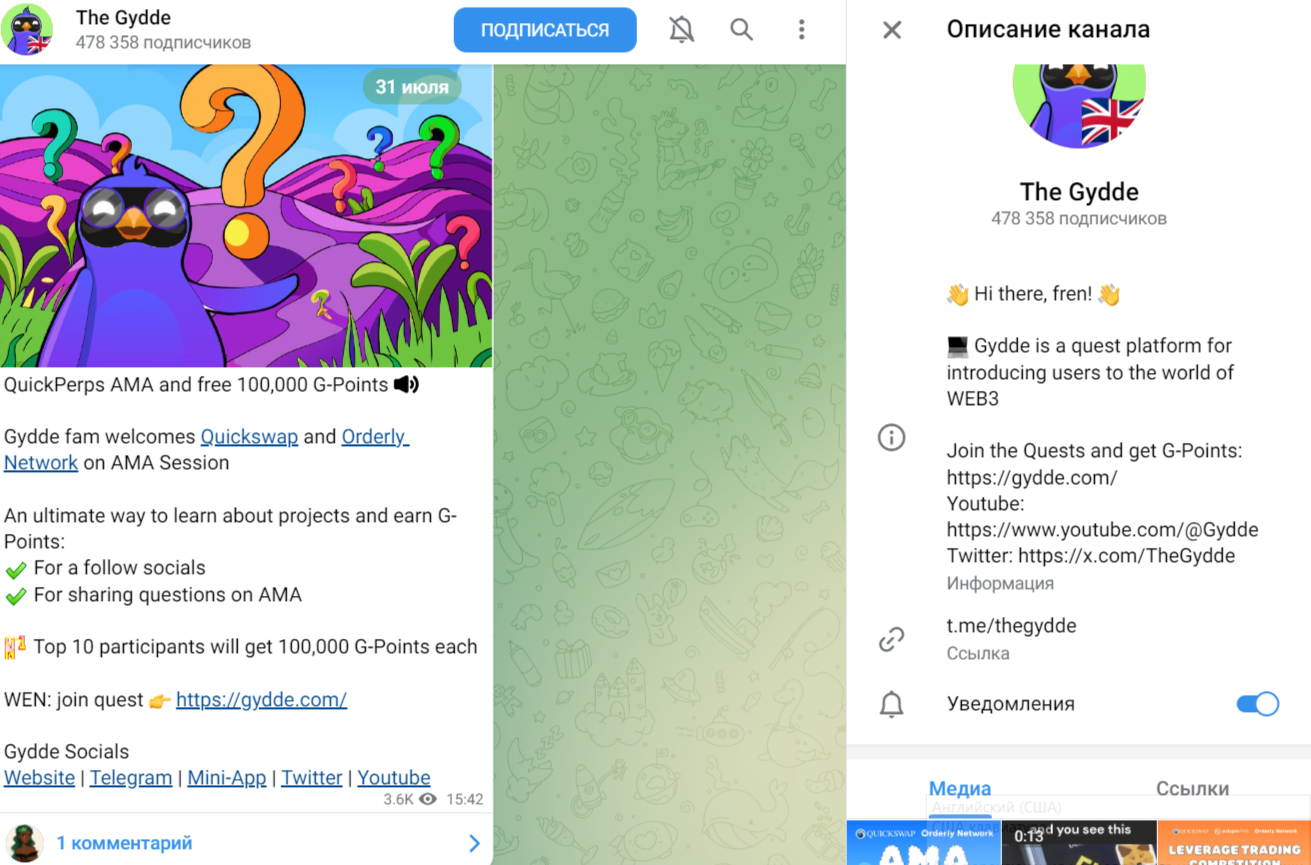Open the question marks post image
1311x865 pixels.
[x=246, y=217]
